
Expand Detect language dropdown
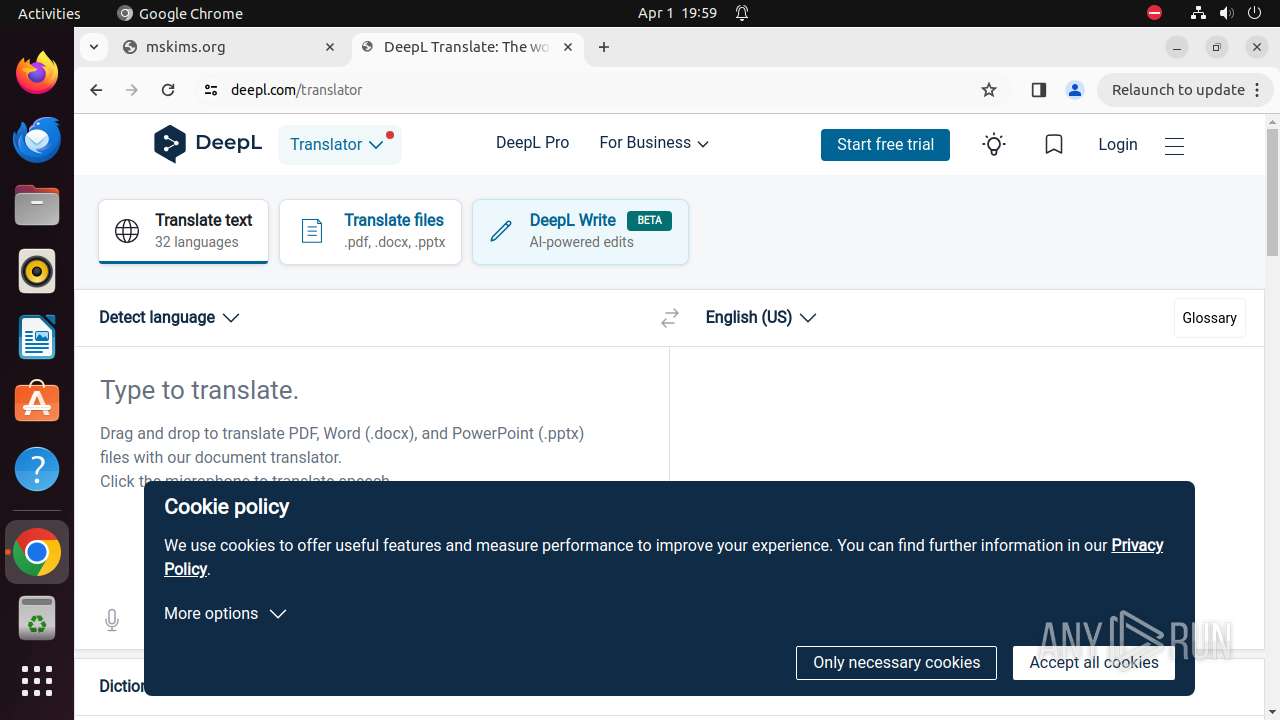point(169,318)
